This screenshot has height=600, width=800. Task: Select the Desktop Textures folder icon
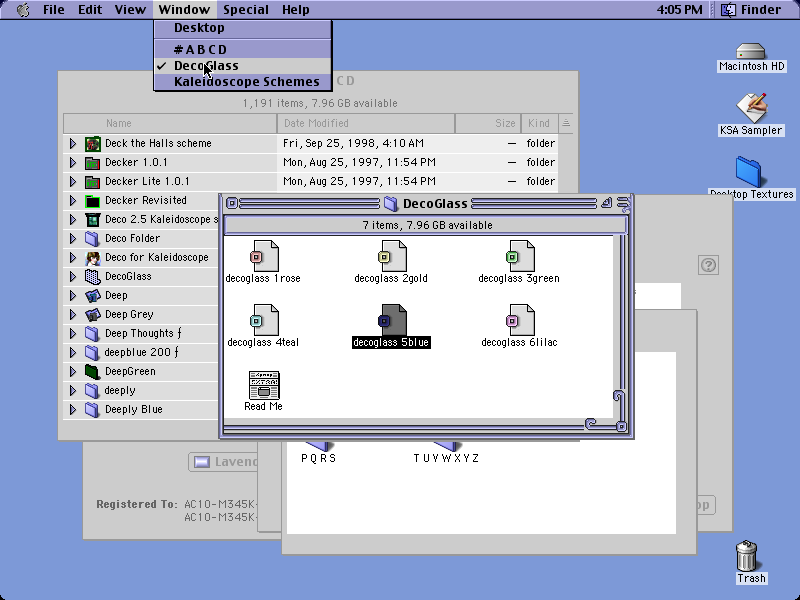(x=748, y=172)
